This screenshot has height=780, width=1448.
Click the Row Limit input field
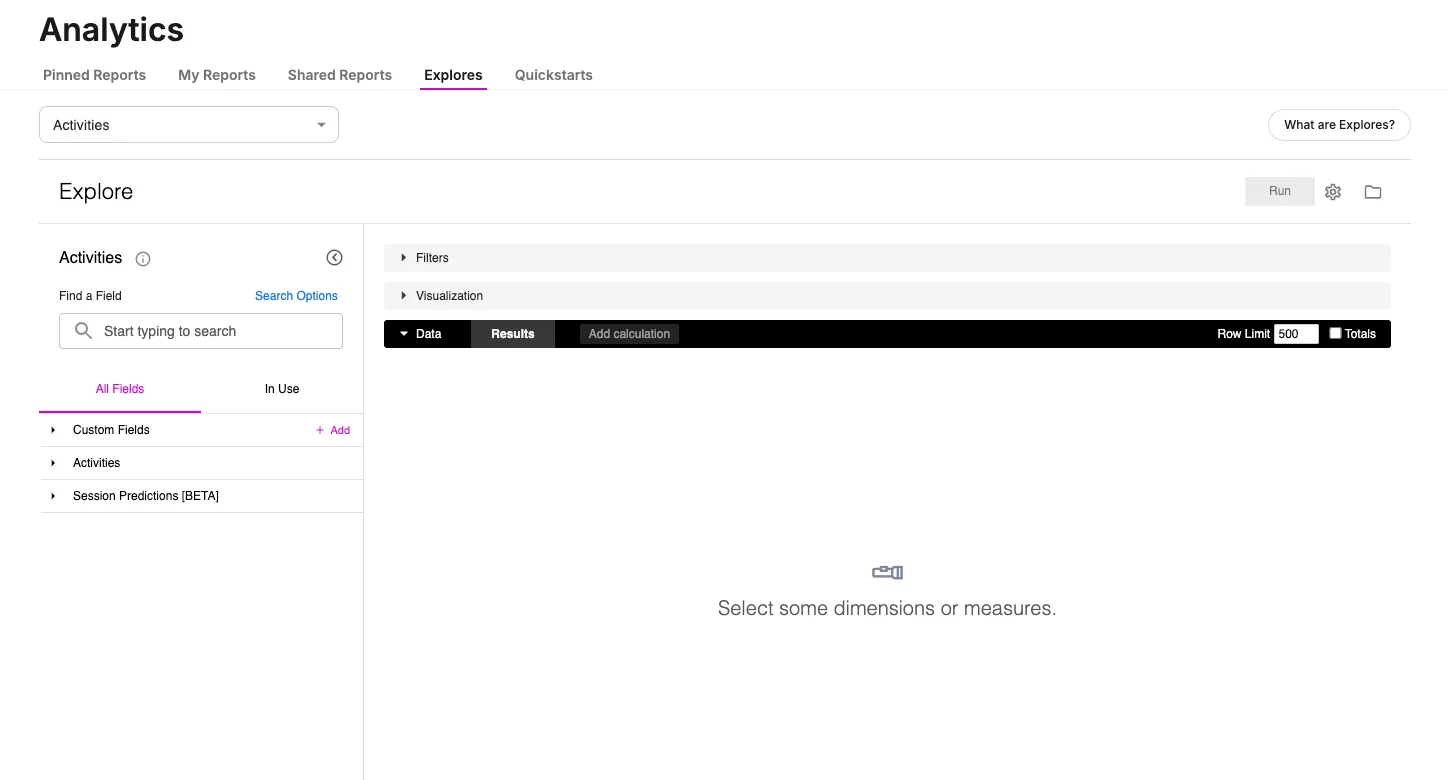(x=1296, y=334)
